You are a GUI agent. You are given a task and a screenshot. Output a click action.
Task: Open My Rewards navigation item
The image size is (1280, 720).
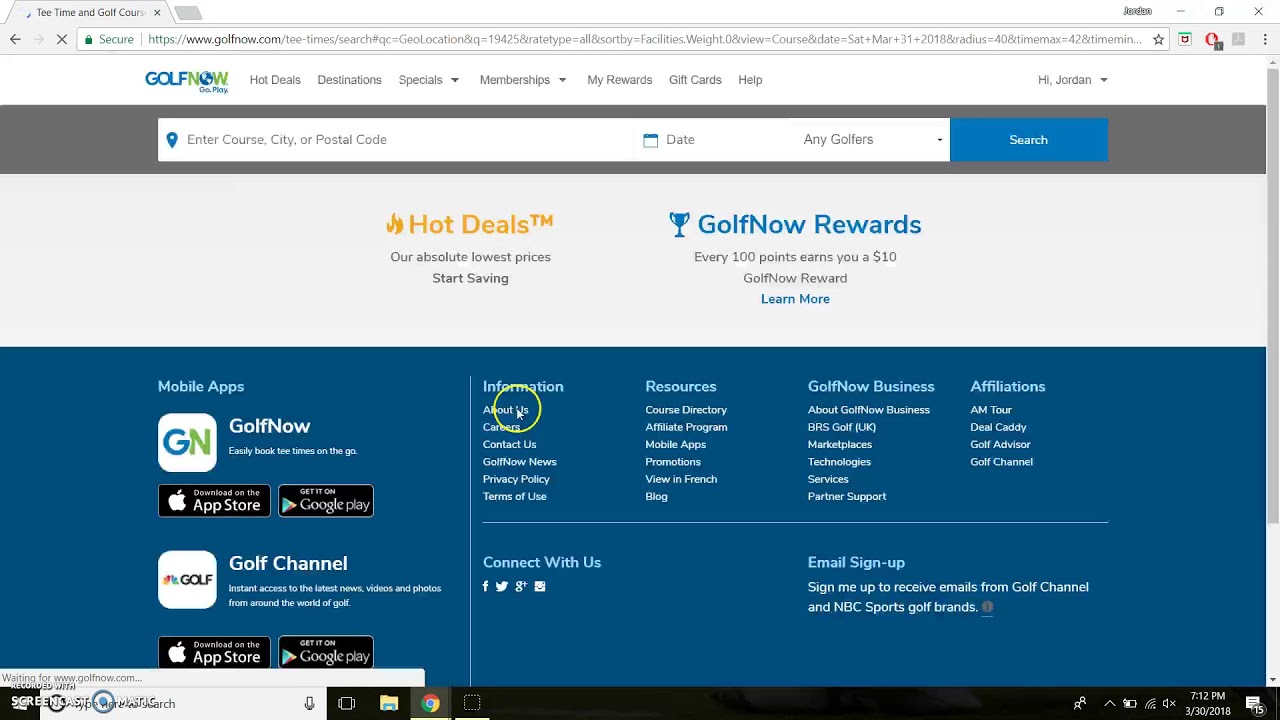point(619,80)
